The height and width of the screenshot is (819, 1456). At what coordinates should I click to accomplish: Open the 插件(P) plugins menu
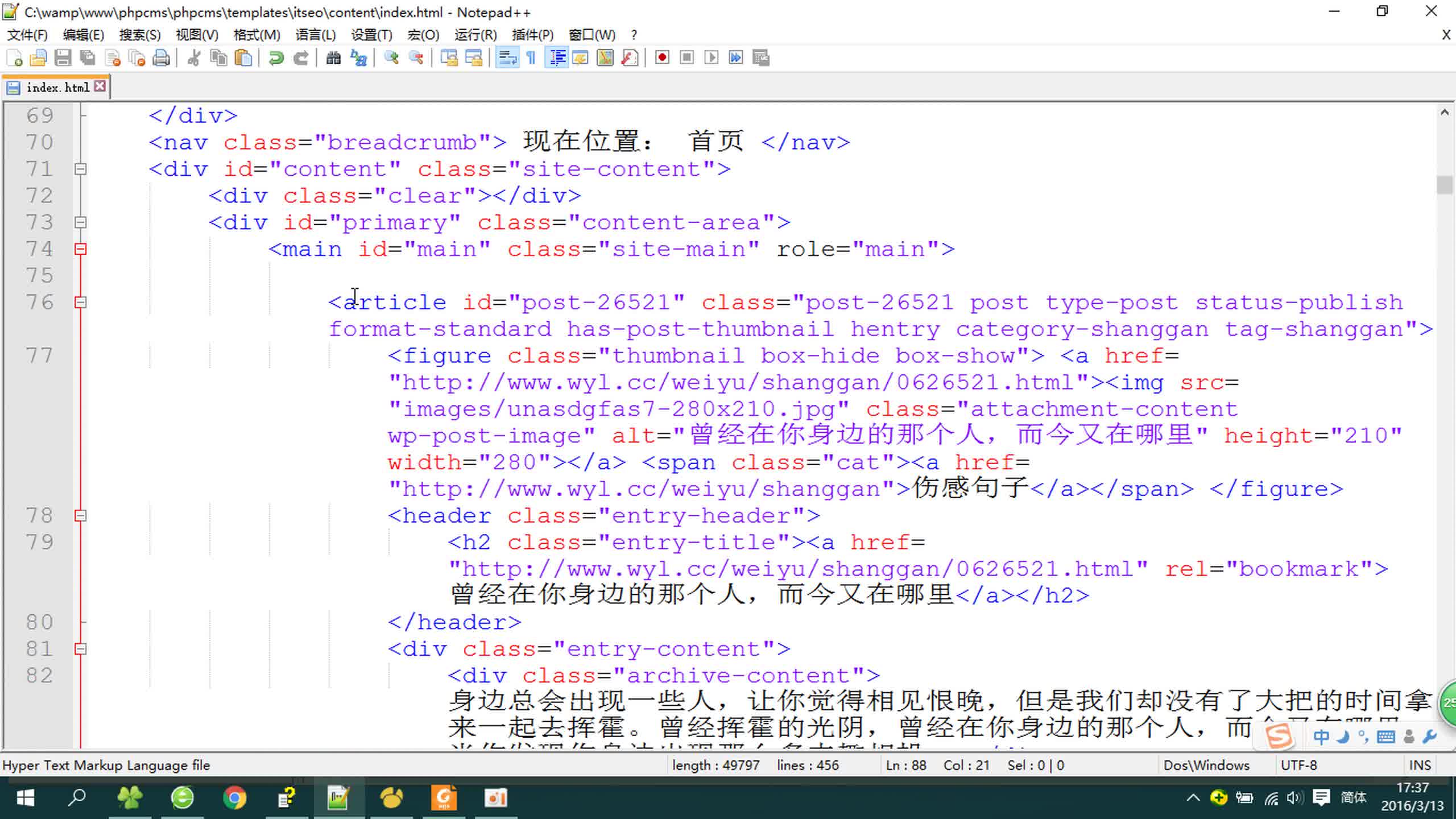coord(532,35)
